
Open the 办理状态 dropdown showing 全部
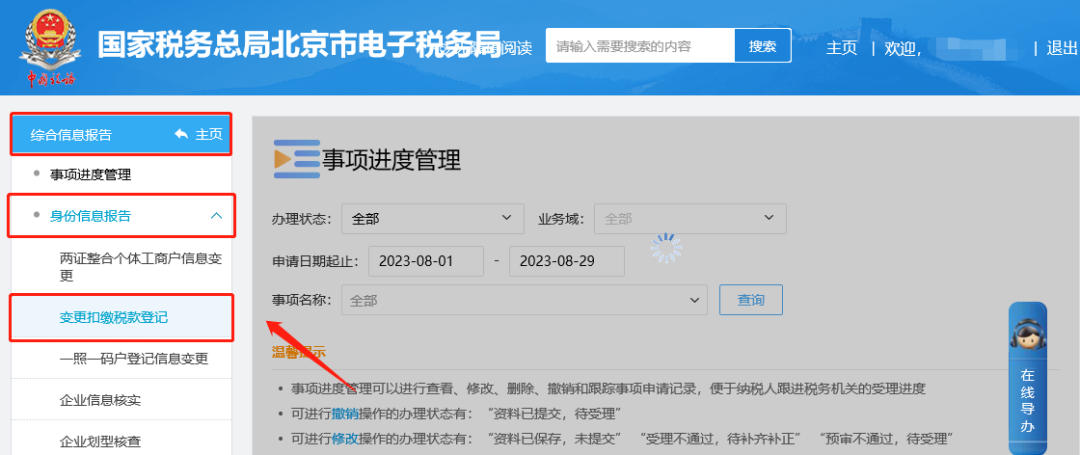[433, 219]
